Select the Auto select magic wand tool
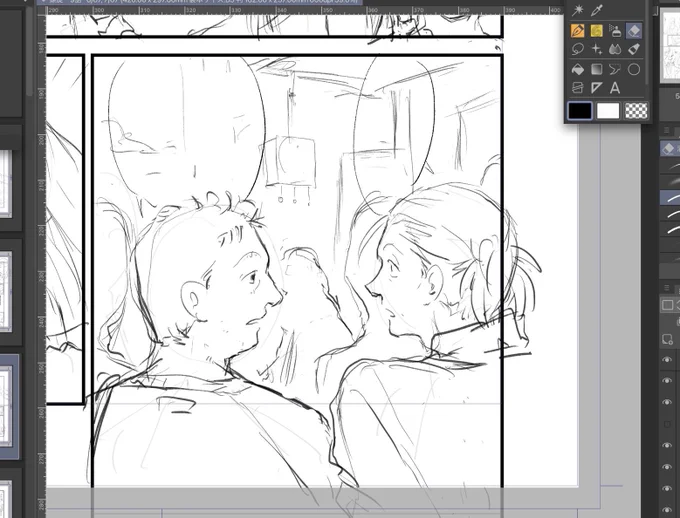The width and height of the screenshot is (680, 518). pyautogui.click(x=577, y=10)
